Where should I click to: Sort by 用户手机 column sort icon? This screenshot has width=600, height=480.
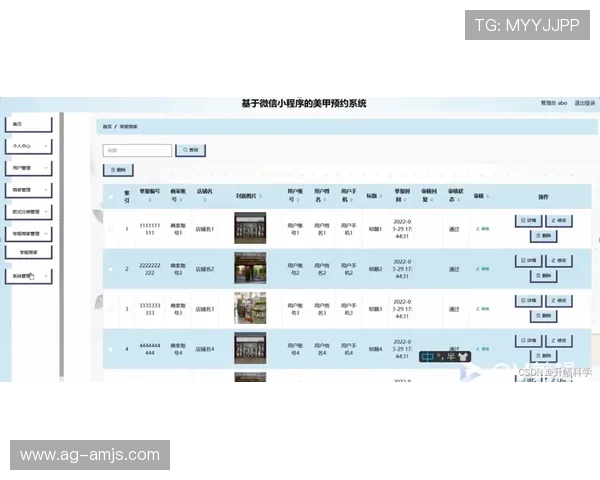[x=351, y=200]
